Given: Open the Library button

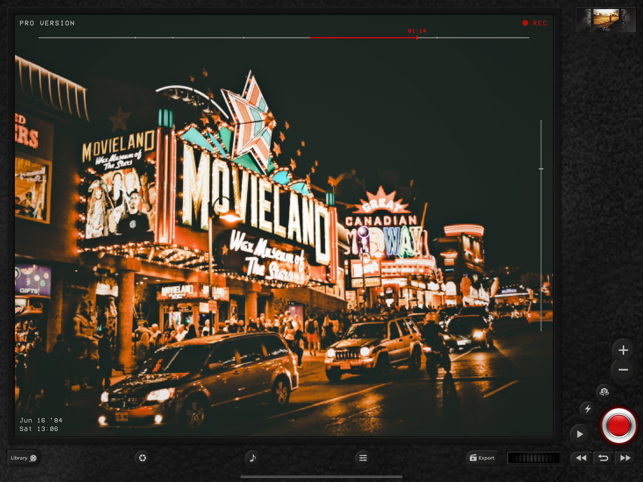Looking at the screenshot, I should coord(23,458).
